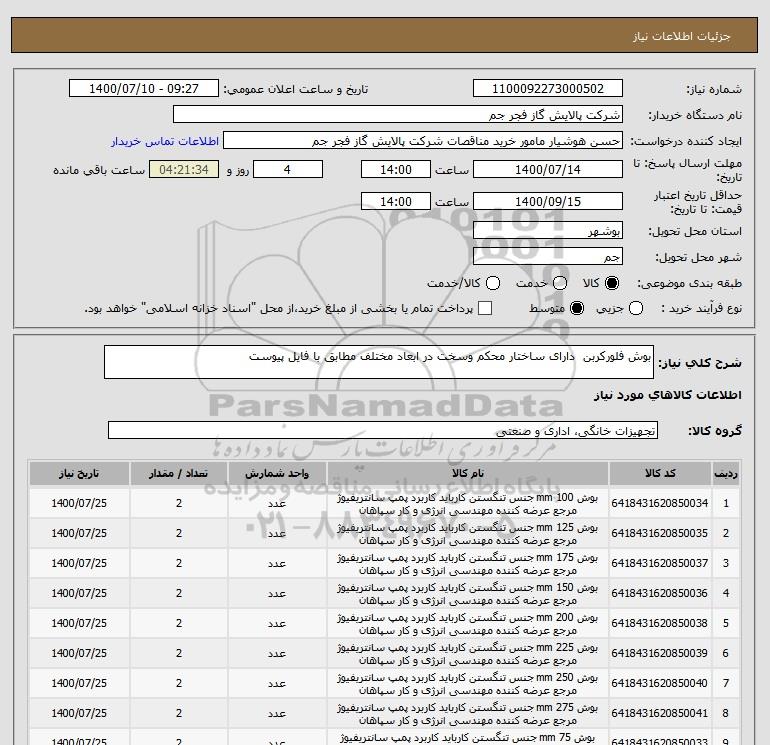Click the item name بوش 125 mm
770x745 pixels.
(x=468, y=534)
